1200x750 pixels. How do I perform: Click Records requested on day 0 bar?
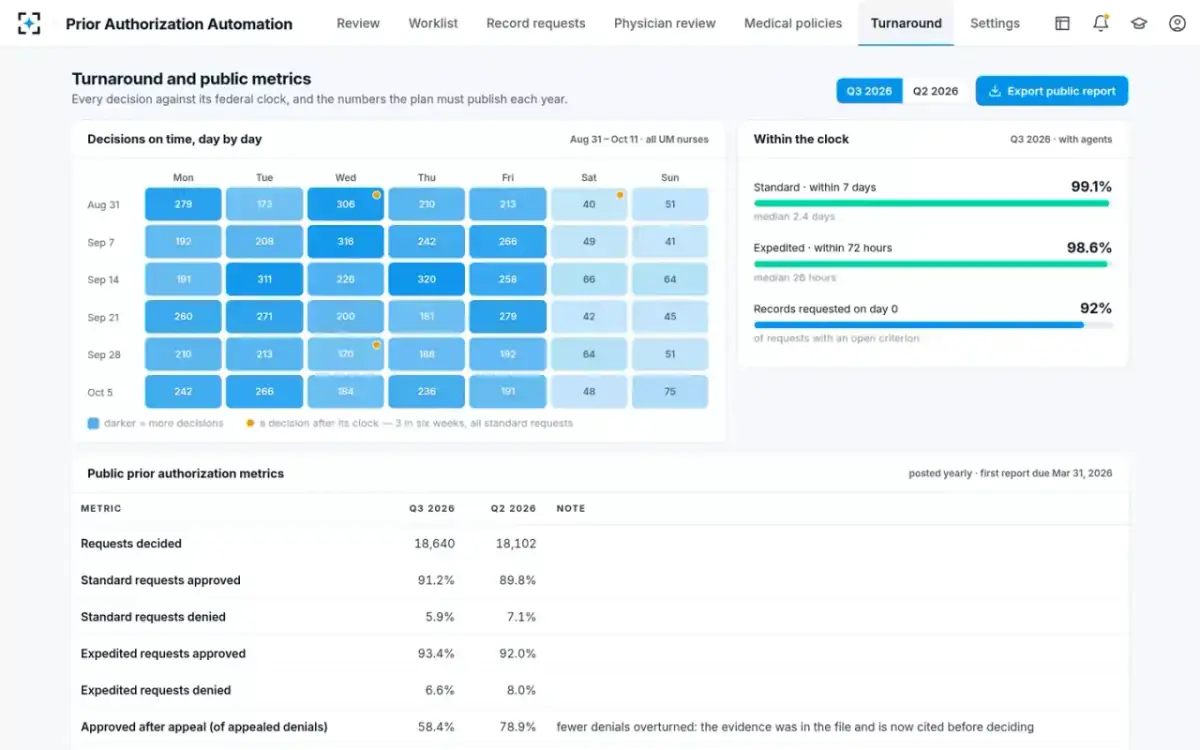click(931, 325)
